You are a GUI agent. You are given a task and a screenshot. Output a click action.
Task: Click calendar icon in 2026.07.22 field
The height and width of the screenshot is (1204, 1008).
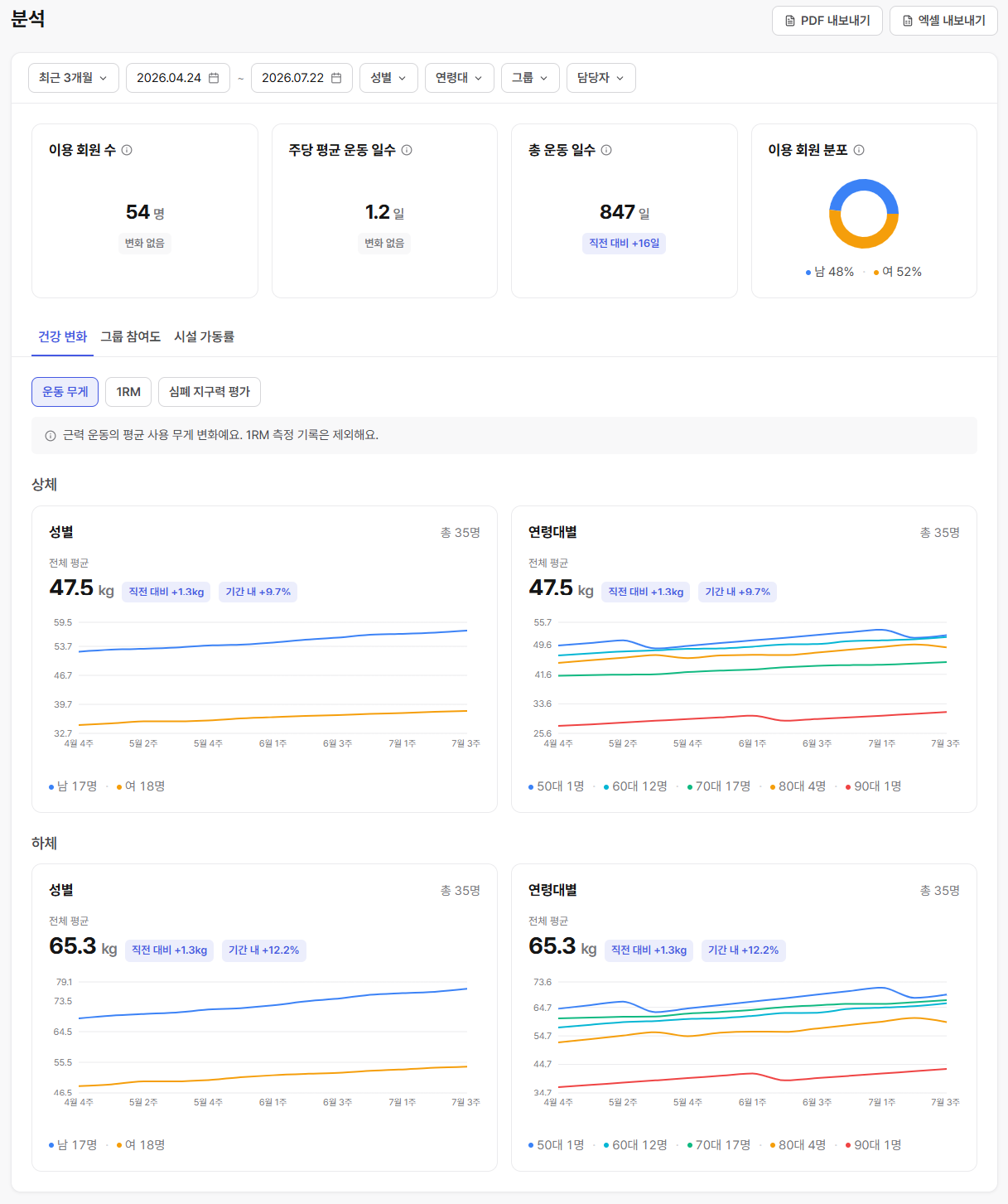[x=336, y=78]
